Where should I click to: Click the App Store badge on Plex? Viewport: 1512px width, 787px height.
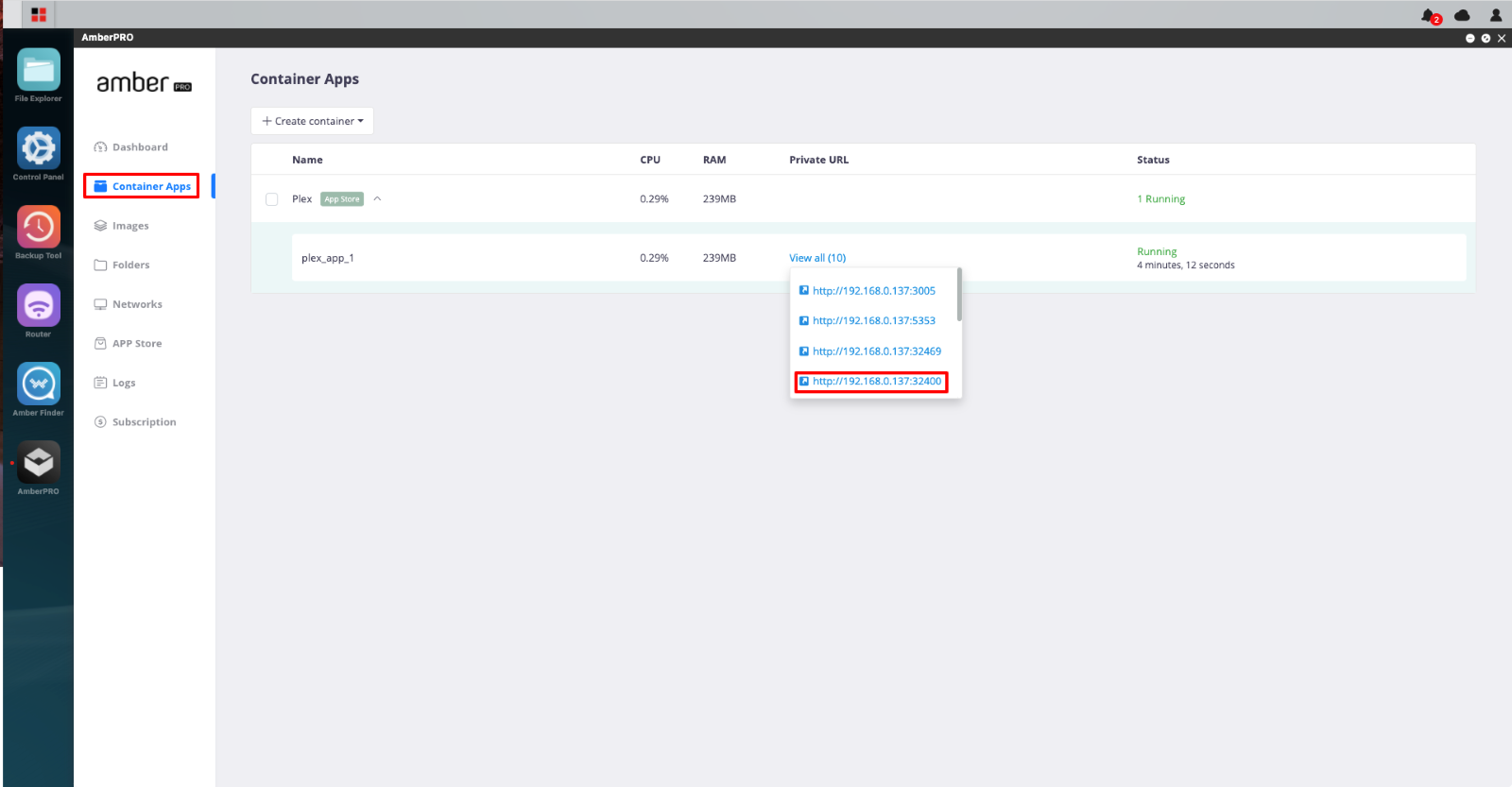pos(342,199)
